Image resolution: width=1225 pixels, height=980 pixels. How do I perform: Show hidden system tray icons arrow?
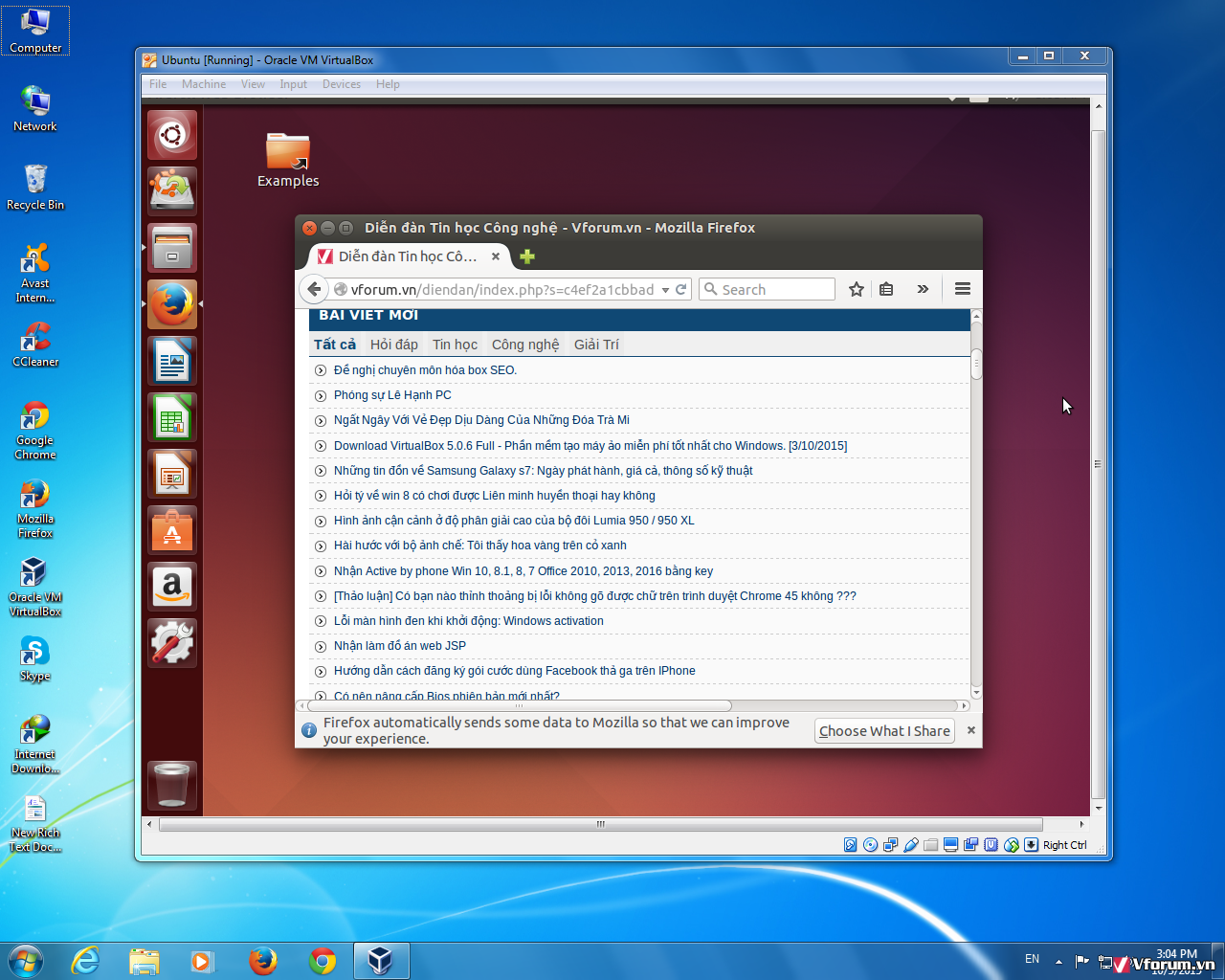pyautogui.click(x=1058, y=961)
